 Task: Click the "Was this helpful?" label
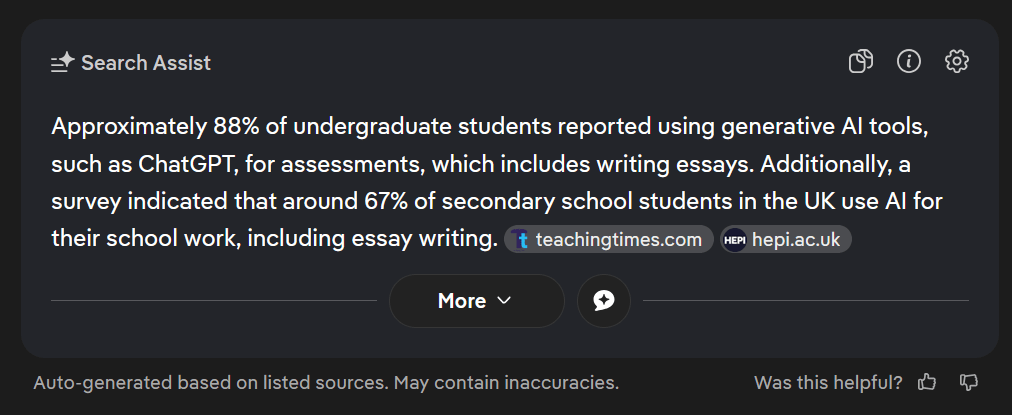[828, 382]
